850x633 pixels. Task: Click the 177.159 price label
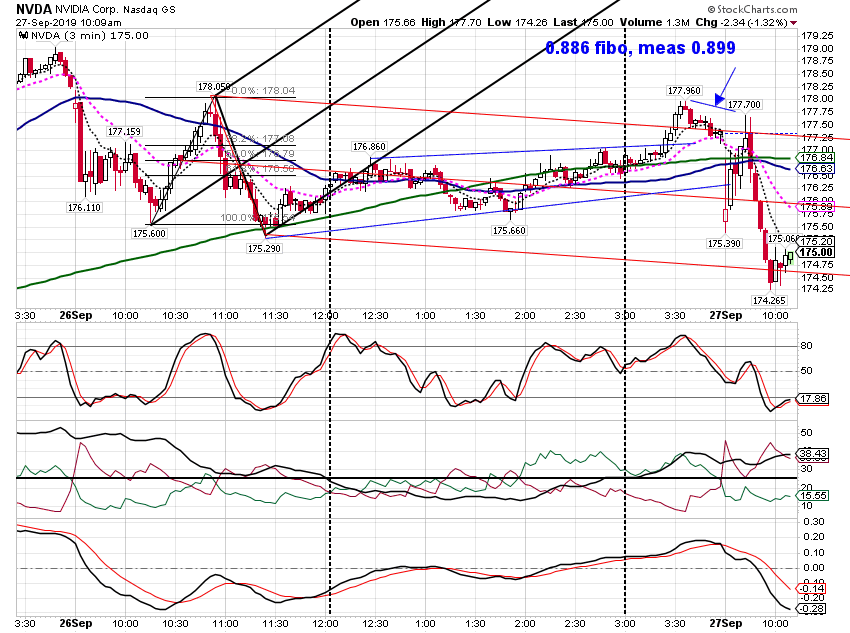point(124,132)
